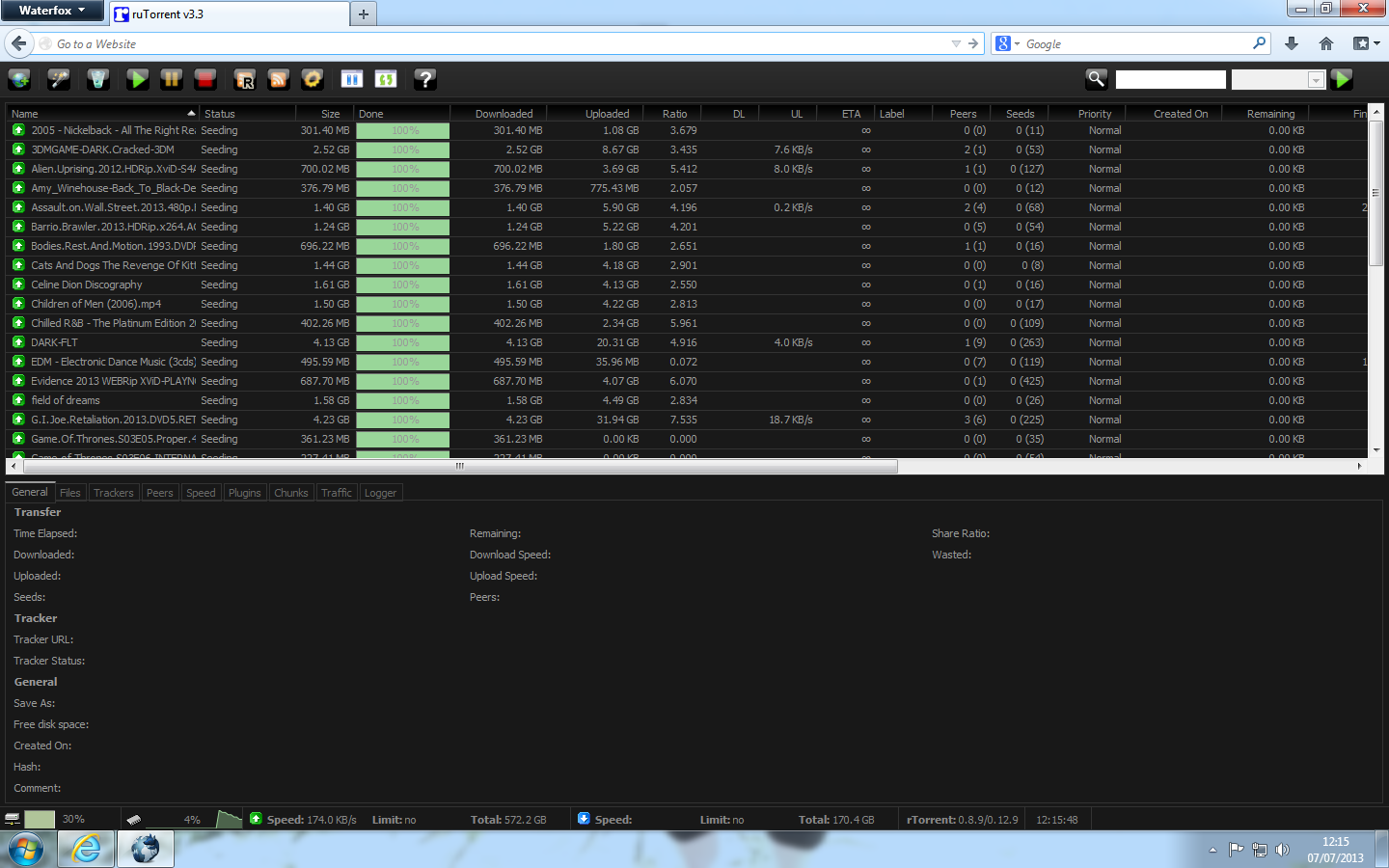1389x868 pixels.
Task: Open the Bookmarks menu button dropdown
Action: [x=1367, y=43]
